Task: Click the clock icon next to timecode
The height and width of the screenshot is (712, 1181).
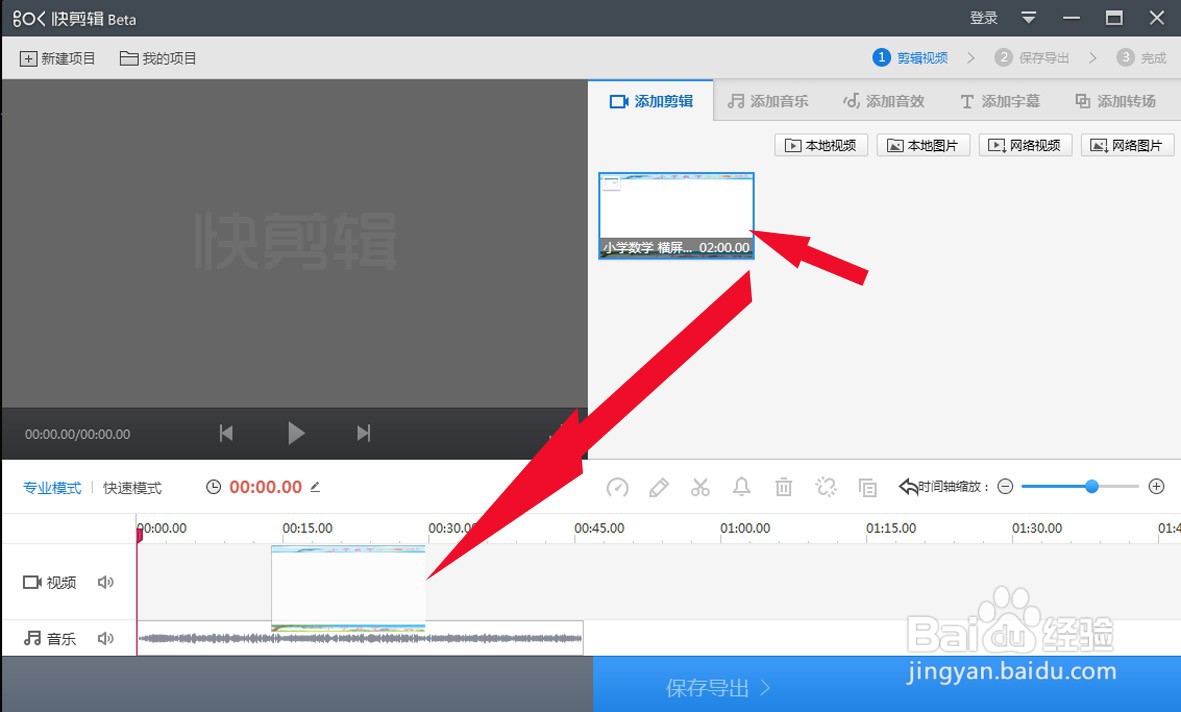Action: coord(214,487)
